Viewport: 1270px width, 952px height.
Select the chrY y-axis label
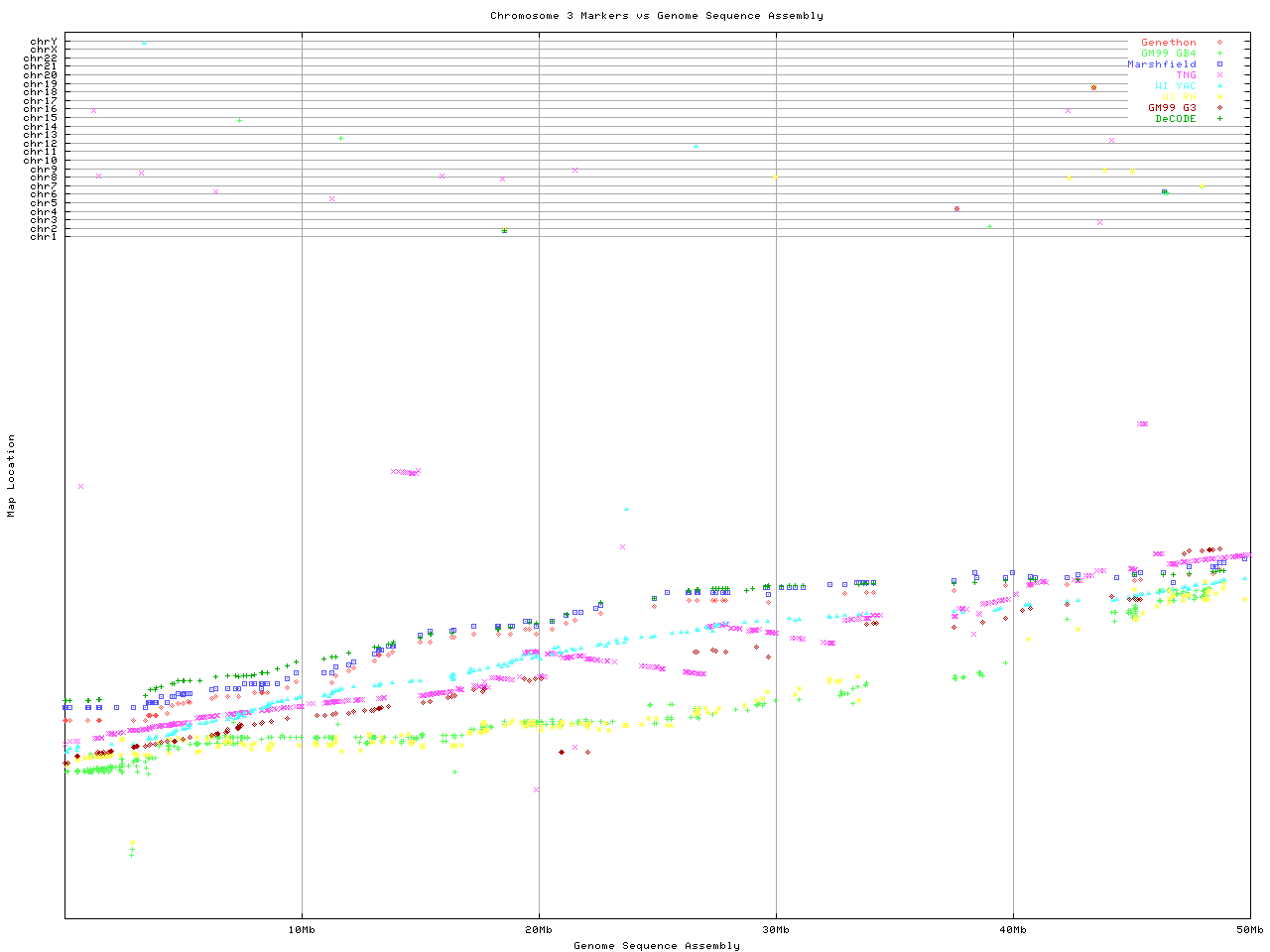click(44, 42)
